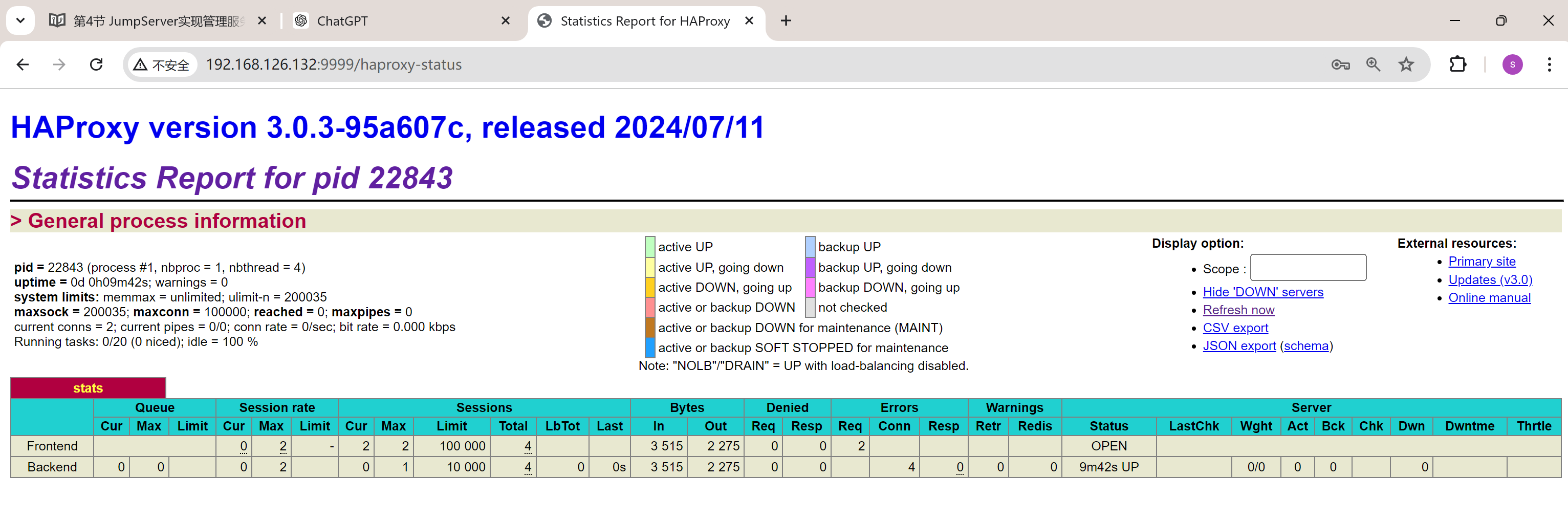Click the browser back arrow

pyautogui.click(x=23, y=64)
